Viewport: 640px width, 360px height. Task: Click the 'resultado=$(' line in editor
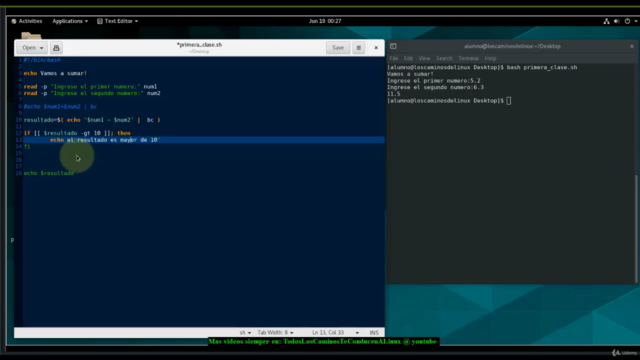click(x=92, y=120)
